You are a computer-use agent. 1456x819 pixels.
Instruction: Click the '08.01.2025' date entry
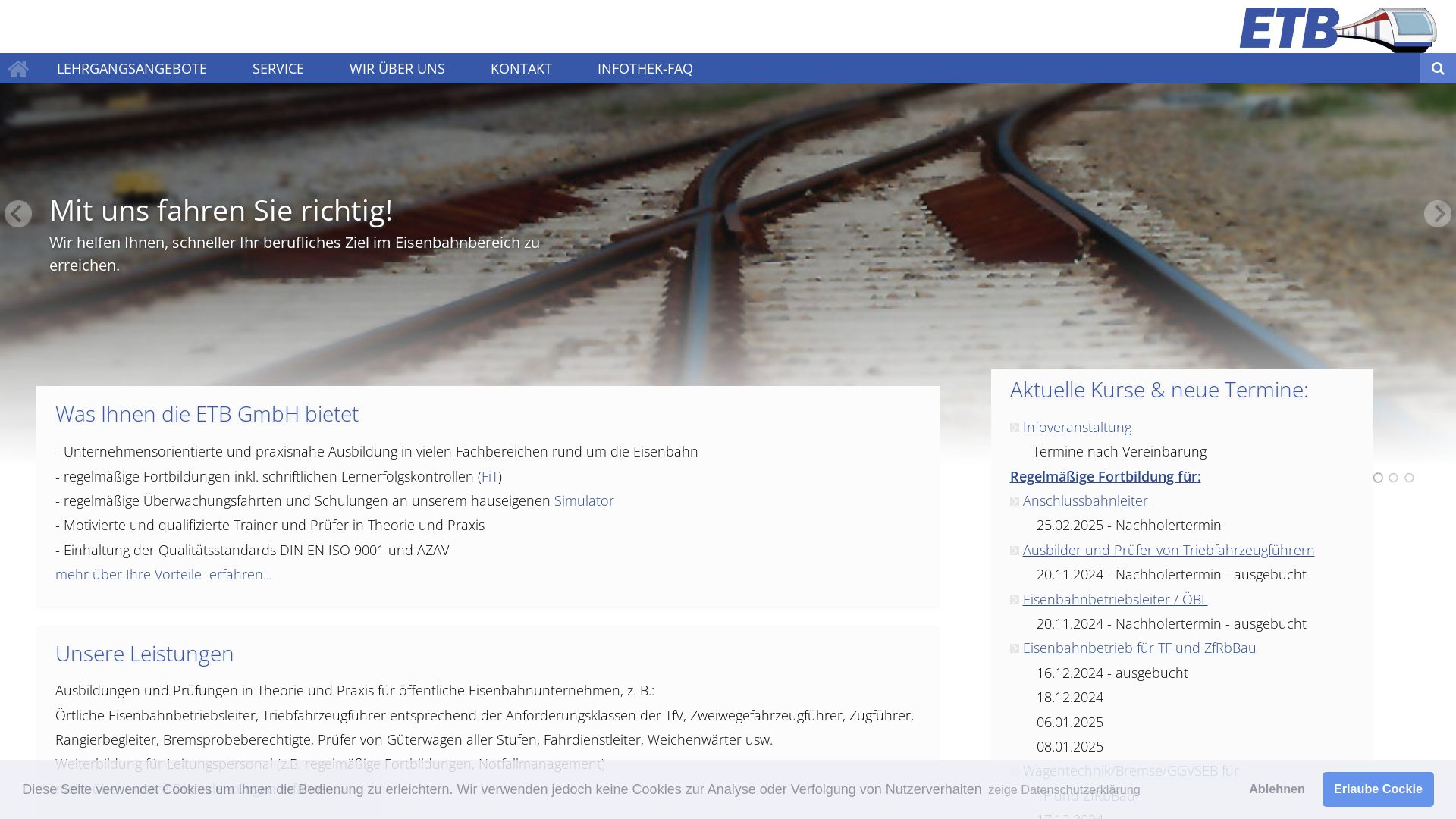point(1070,746)
